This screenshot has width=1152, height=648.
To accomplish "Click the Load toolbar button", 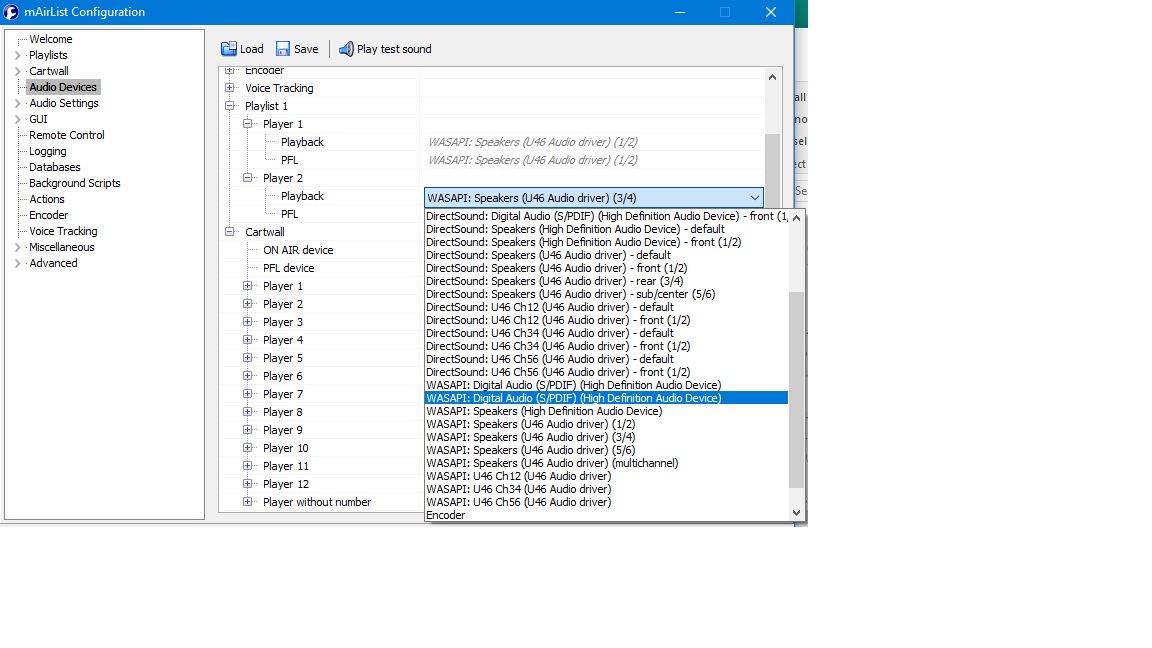I will 242,49.
